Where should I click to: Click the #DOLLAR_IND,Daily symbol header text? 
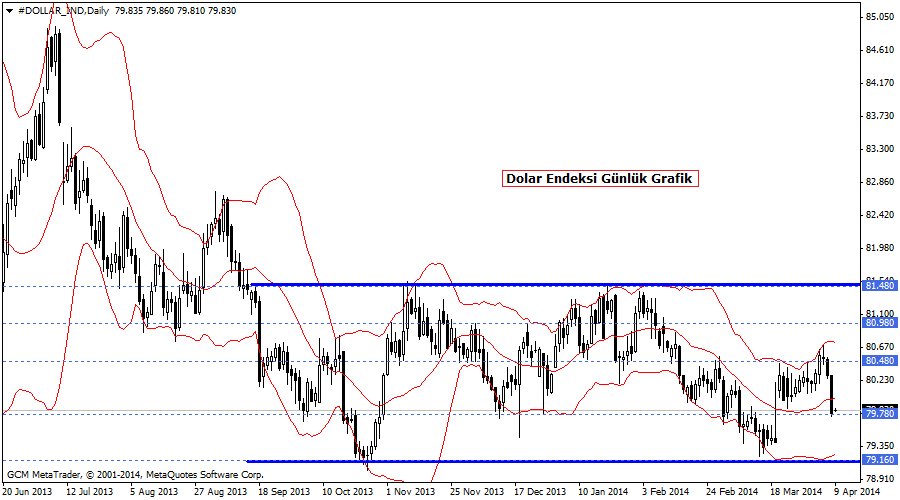62,9
